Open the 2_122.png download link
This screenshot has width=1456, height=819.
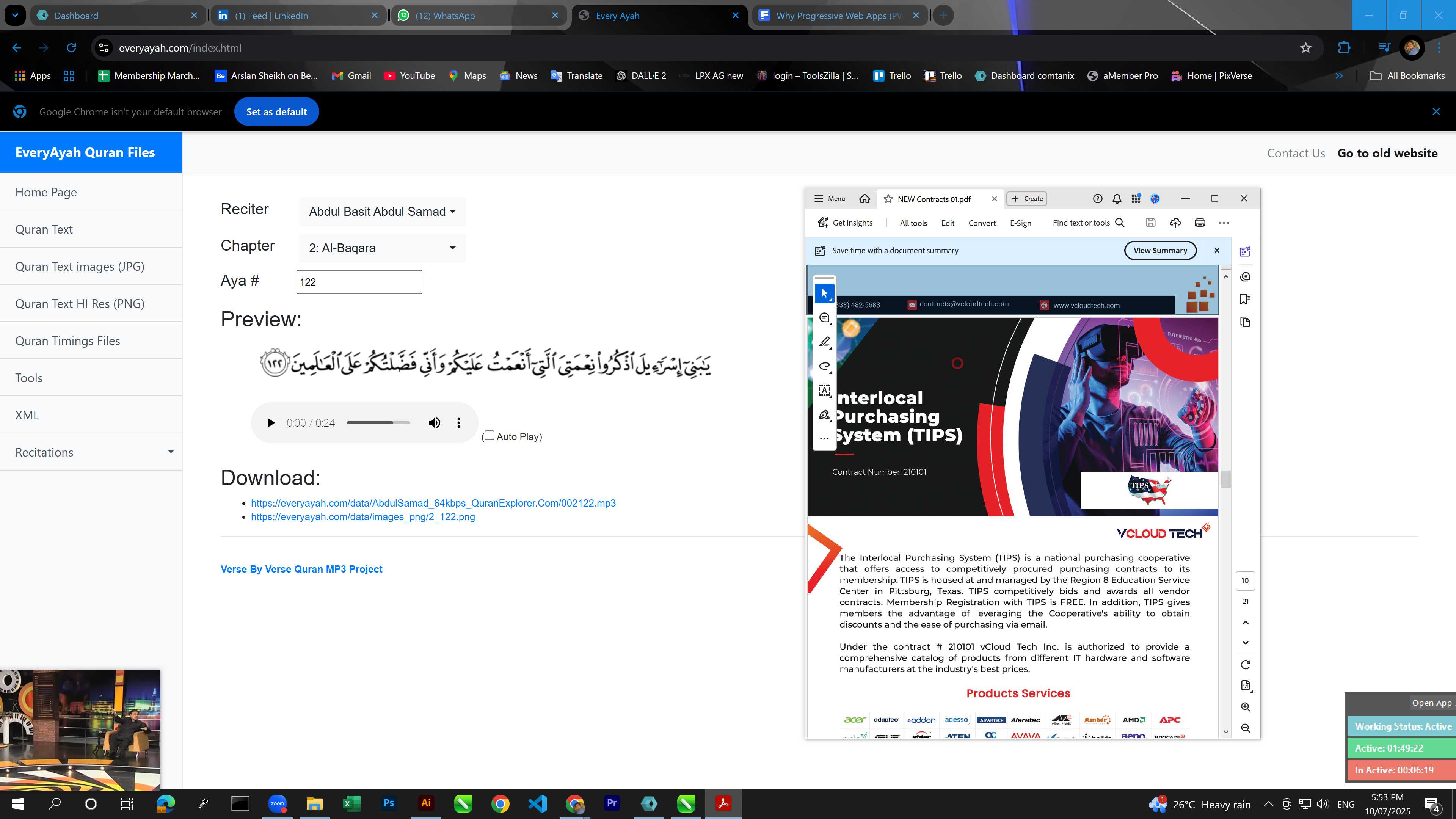[363, 516]
